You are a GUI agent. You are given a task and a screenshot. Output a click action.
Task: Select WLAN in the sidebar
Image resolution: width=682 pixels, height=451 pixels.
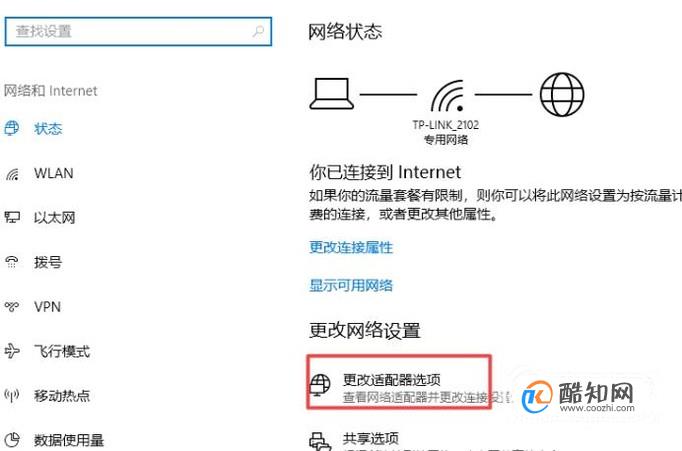coord(53,173)
